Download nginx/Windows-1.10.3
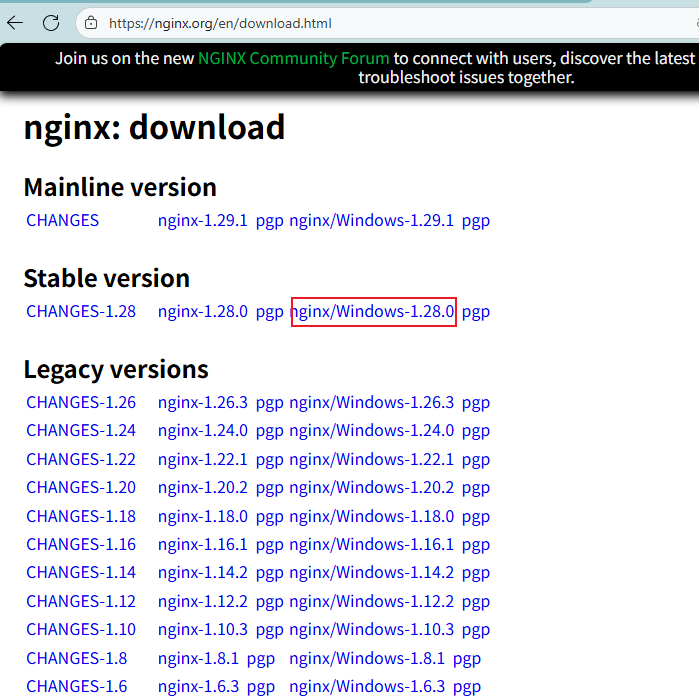The image size is (699, 700). click(371, 629)
